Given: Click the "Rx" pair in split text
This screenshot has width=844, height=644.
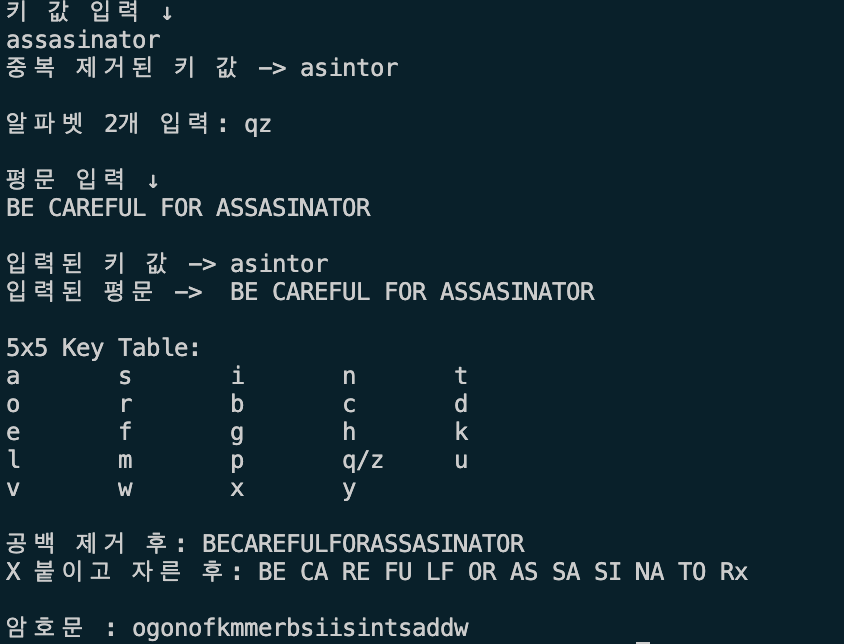Looking at the screenshot, I should click(733, 572).
